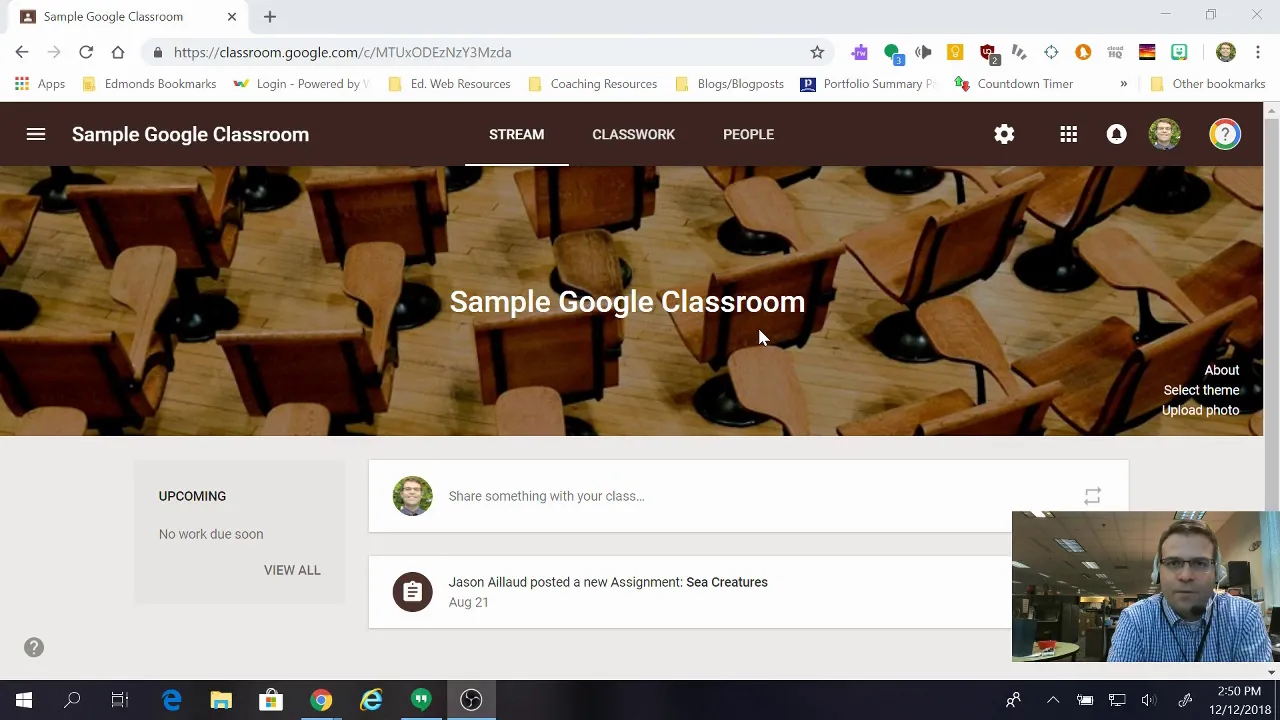Show hidden system tray icons
The width and height of the screenshot is (1280, 720).
coord(1052,700)
